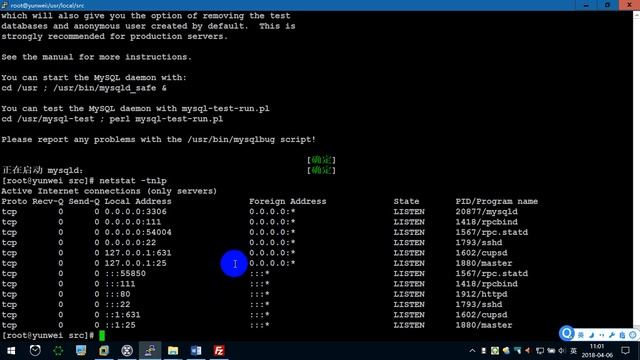Toggle IME punctuation mode button

pyautogui.click(x=601, y=335)
